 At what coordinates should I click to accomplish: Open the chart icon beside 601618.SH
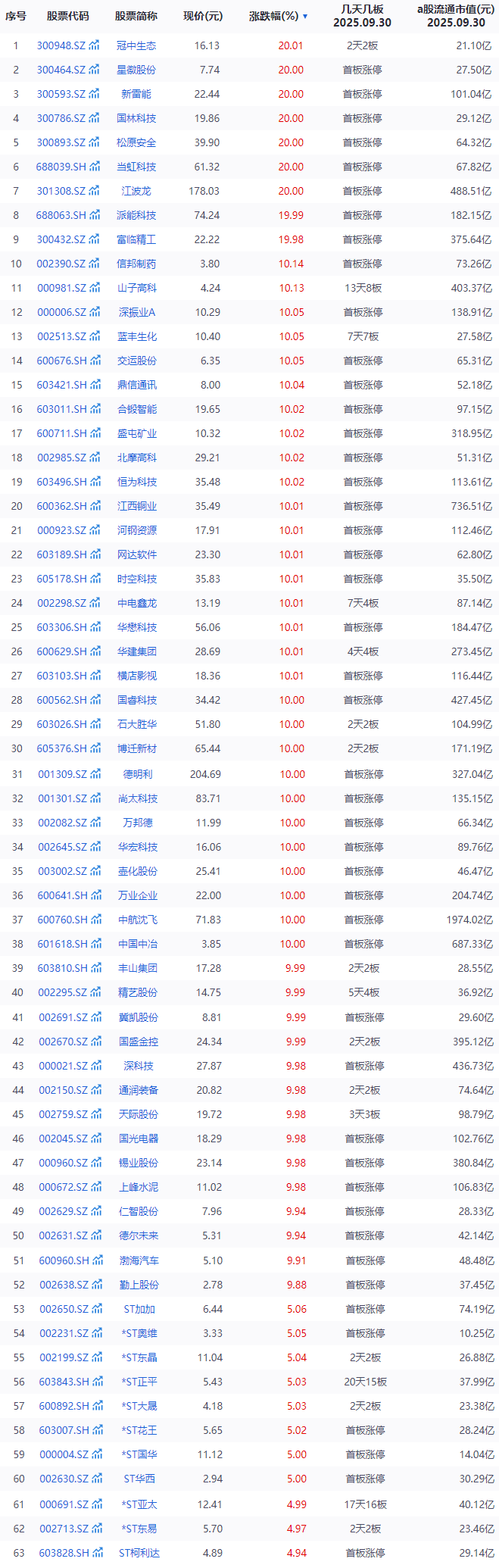point(95,944)
